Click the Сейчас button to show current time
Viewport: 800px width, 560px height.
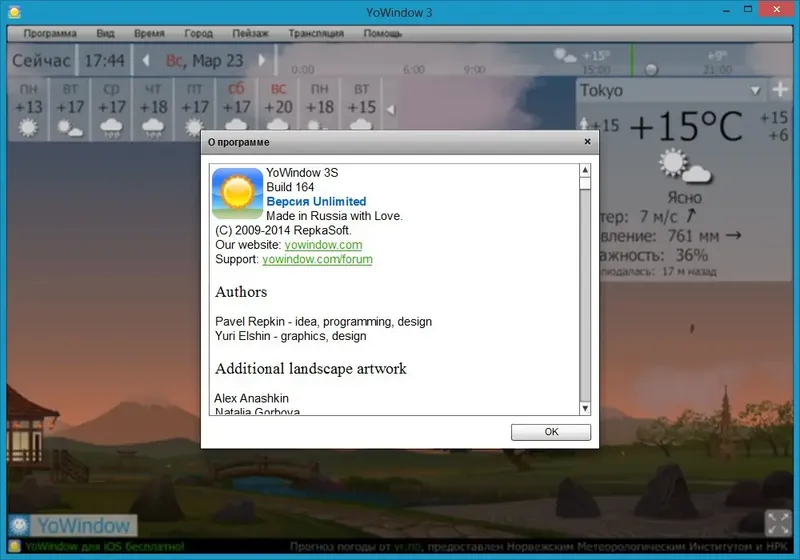click(x=41, y=61)
